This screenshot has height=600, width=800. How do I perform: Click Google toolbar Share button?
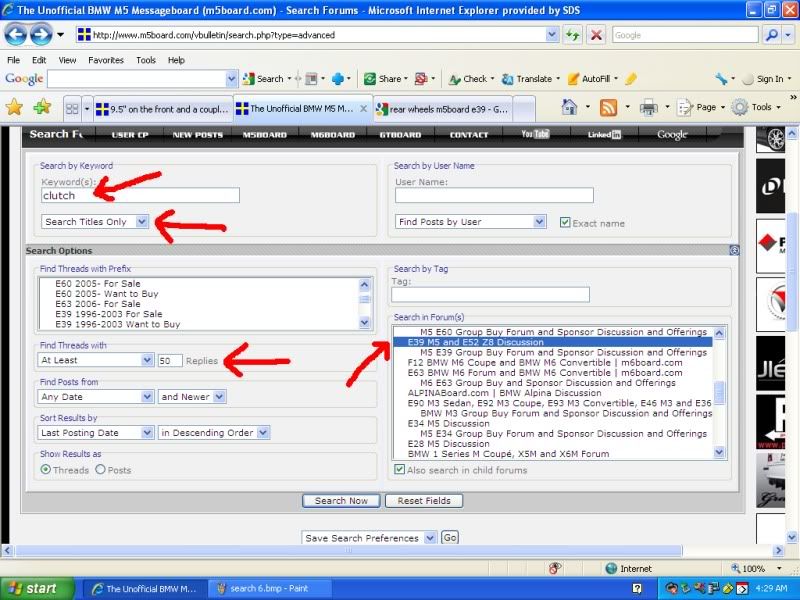[385, 79]
